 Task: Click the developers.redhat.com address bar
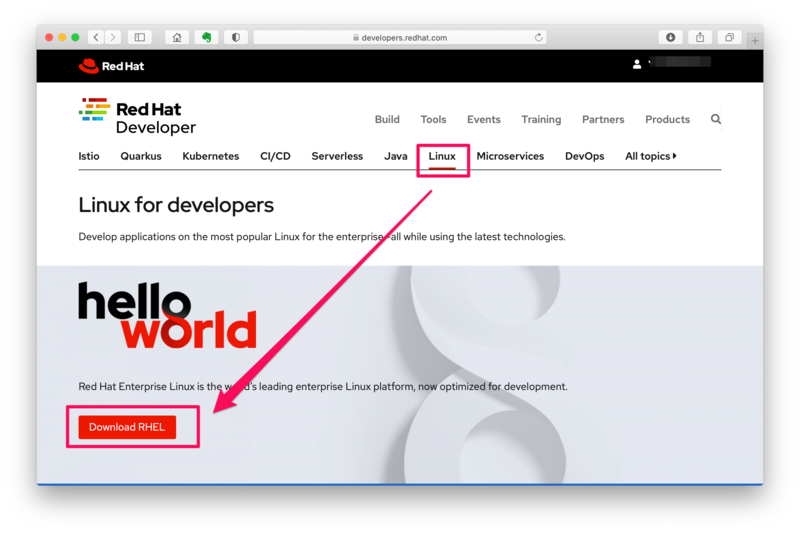coord(400,37)
